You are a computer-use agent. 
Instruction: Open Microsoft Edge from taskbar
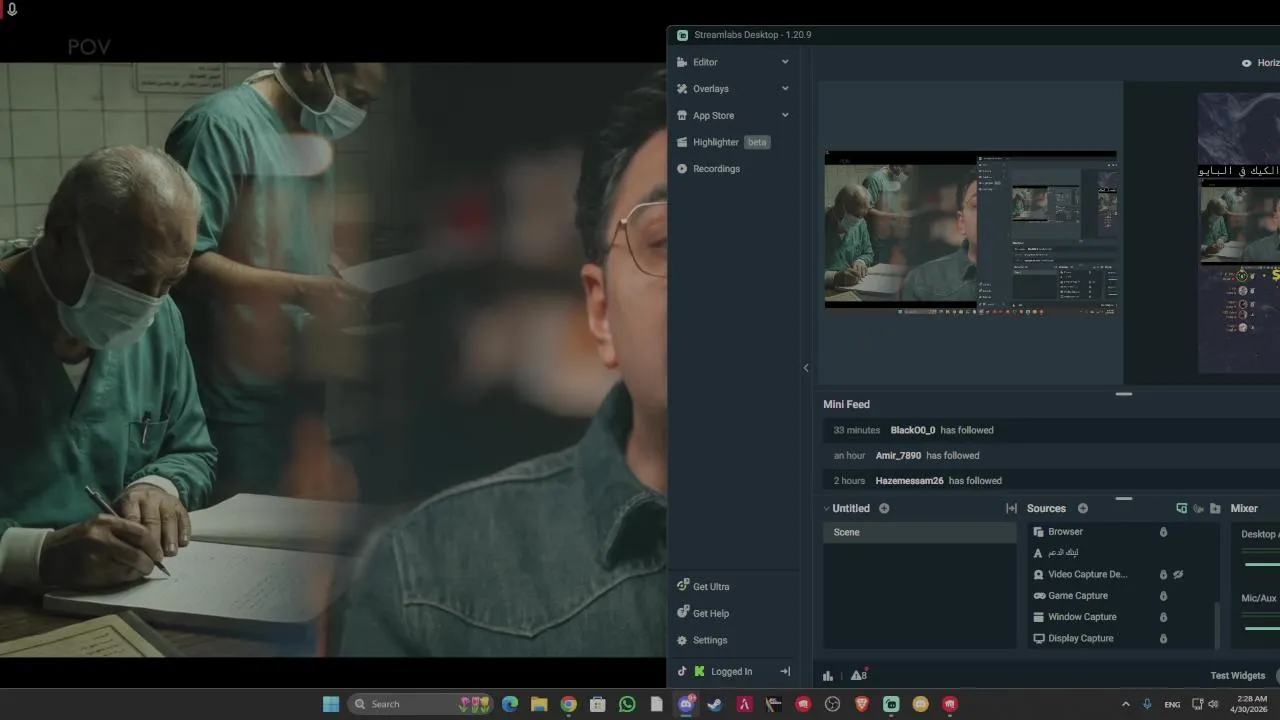(x=510, y=704)
